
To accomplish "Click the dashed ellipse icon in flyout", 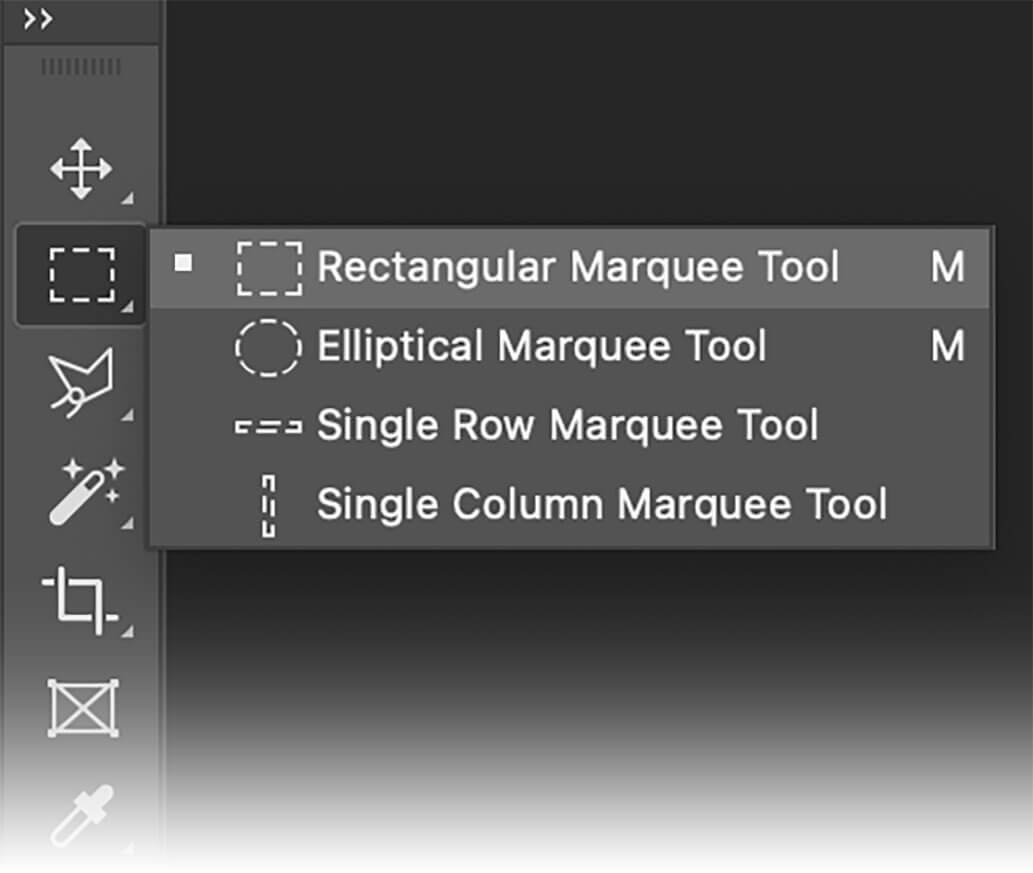I will pyautogui.click(x=267, y=347).
